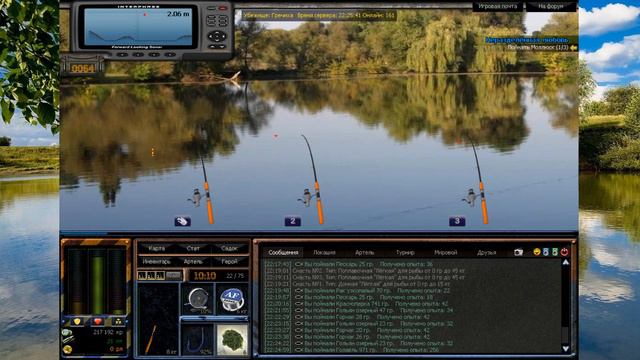This screenshot has height=360, width=640.
Task: Click the blue quest title link
Action: (x=527, y=40)
